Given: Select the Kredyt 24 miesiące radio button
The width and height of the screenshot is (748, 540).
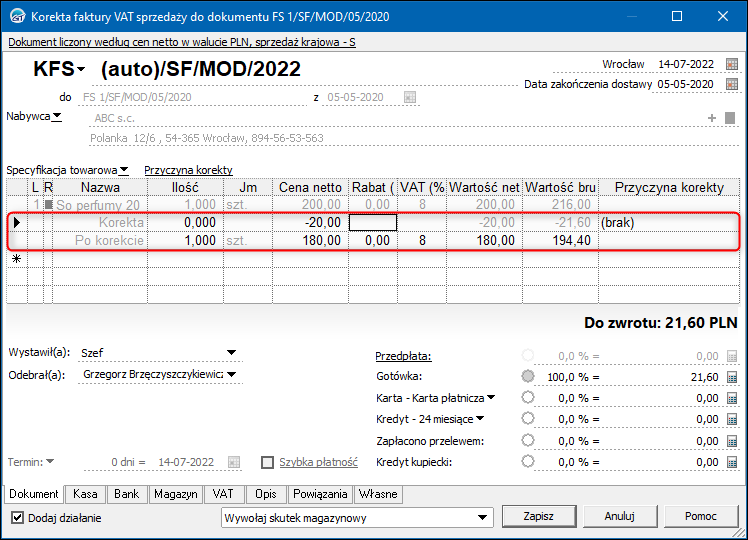Looking at the screenshot, I should pyautogui.click(x=528, y=418).
